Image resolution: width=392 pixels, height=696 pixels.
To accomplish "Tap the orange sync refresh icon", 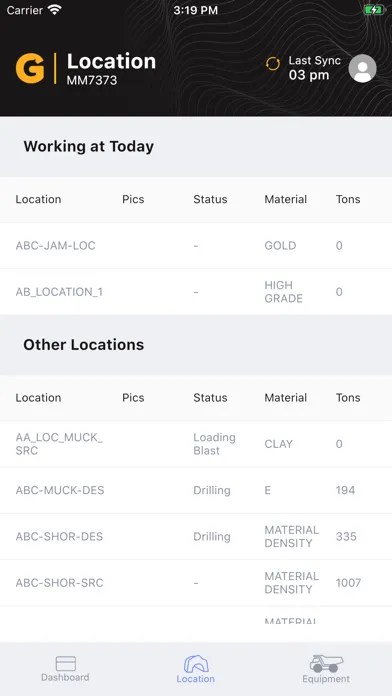I will click(273, 64).
